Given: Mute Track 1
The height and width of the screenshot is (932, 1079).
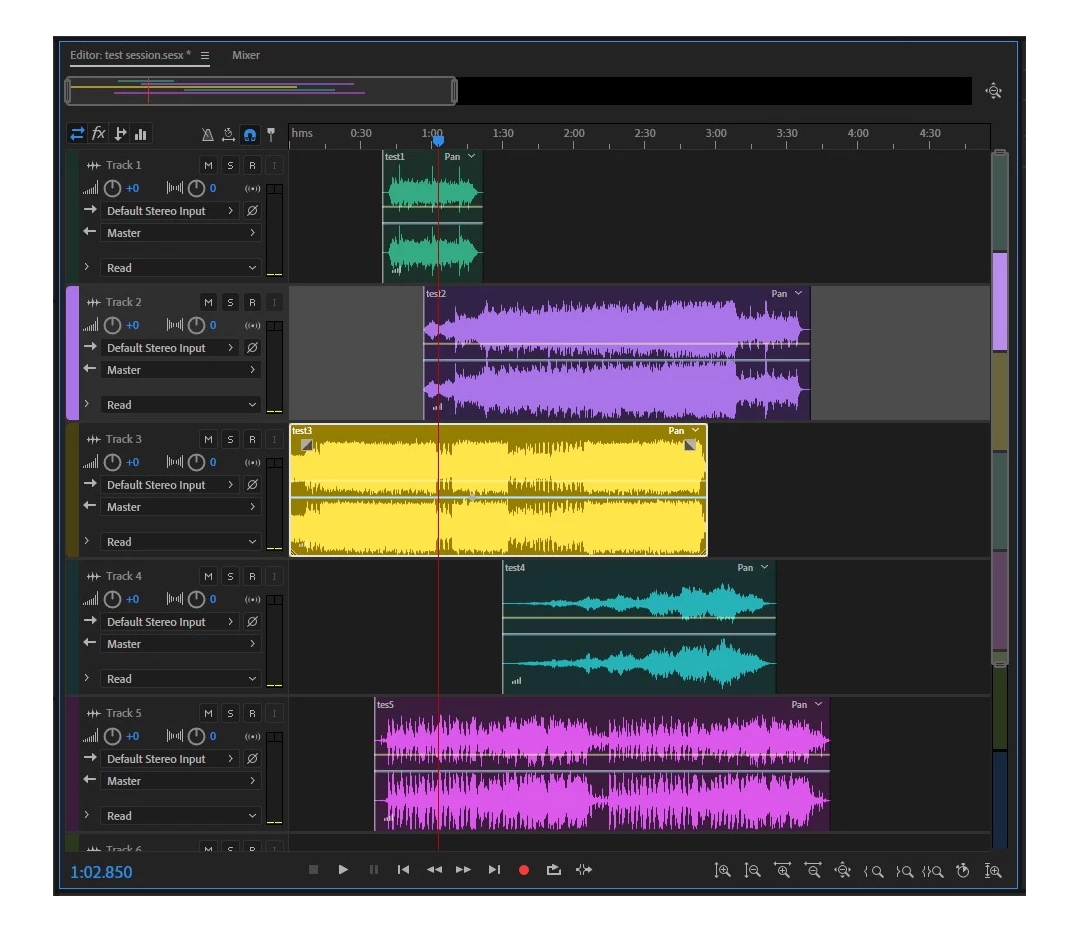Looking at the screenshot, I should [208, 165].
